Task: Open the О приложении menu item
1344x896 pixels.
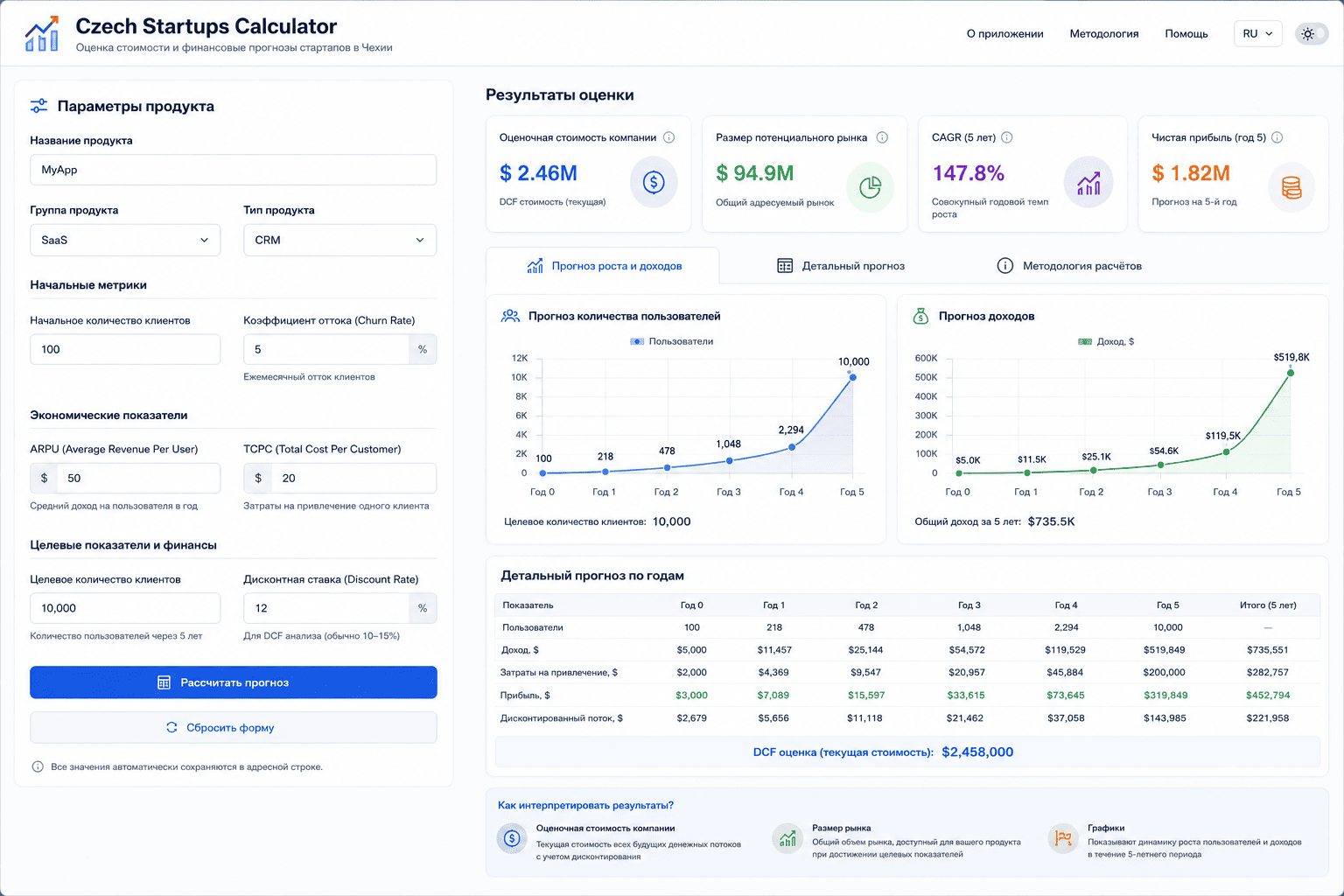Action: pyautogui.click(x=1004, y=34)
